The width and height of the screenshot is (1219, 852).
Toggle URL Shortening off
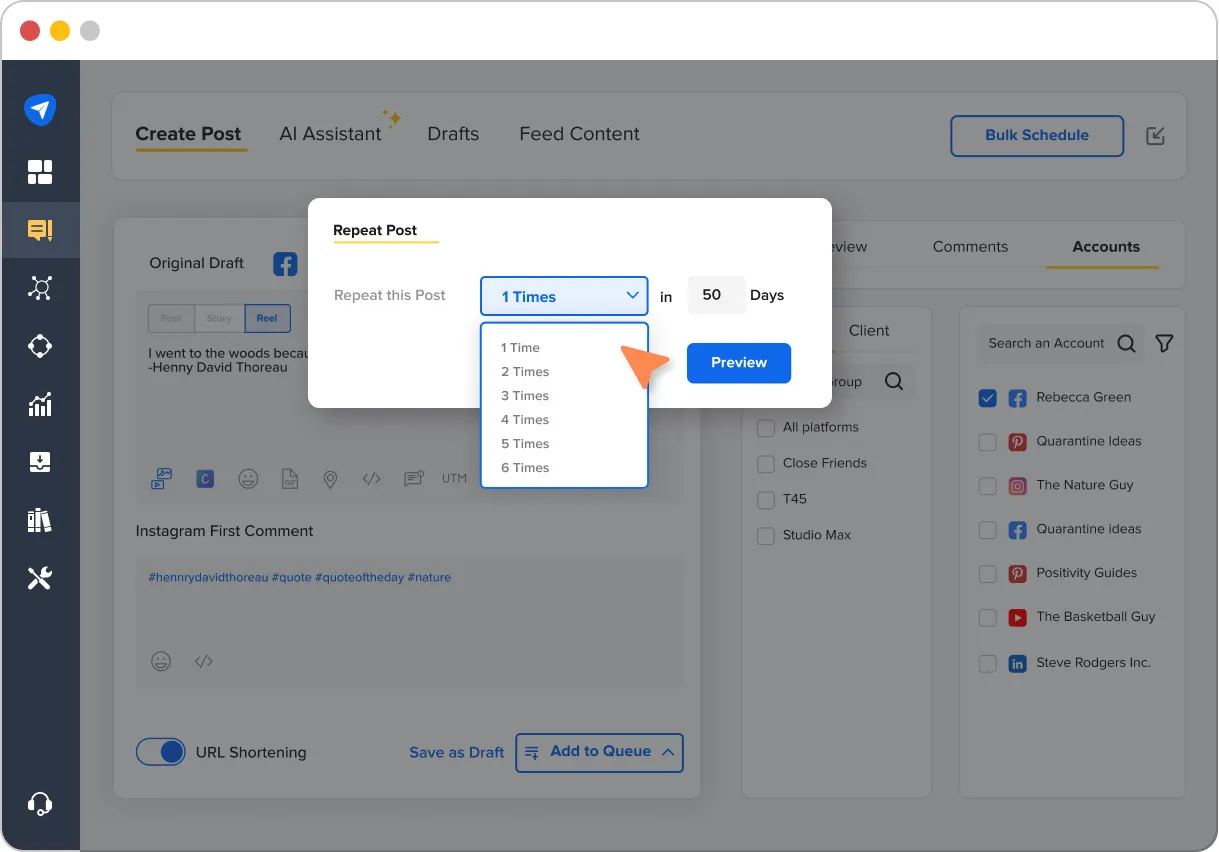(x=161, y=751)
